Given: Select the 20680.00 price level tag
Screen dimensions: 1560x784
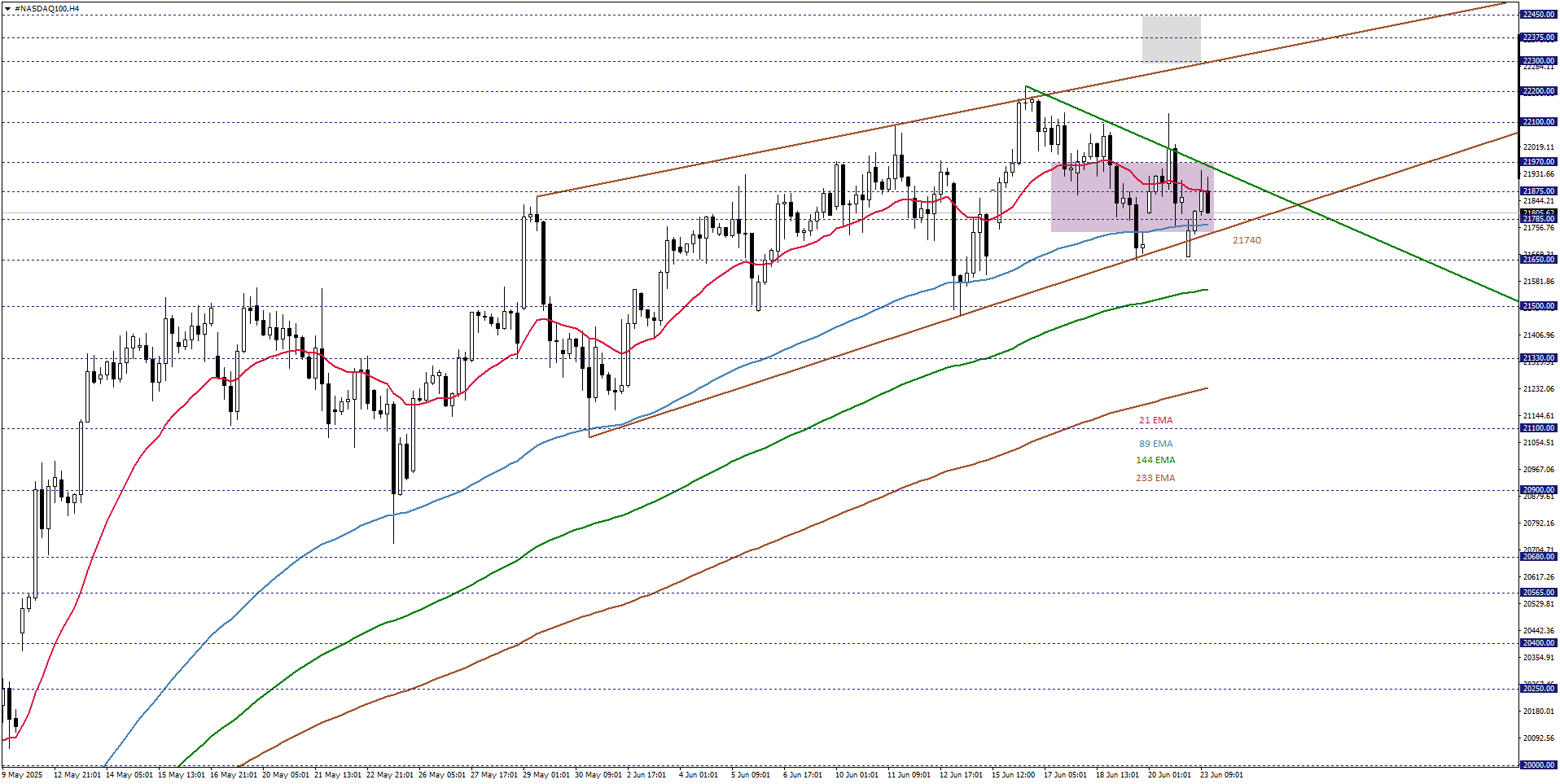Looking at the screenshot, I should tap(1538, 557).
